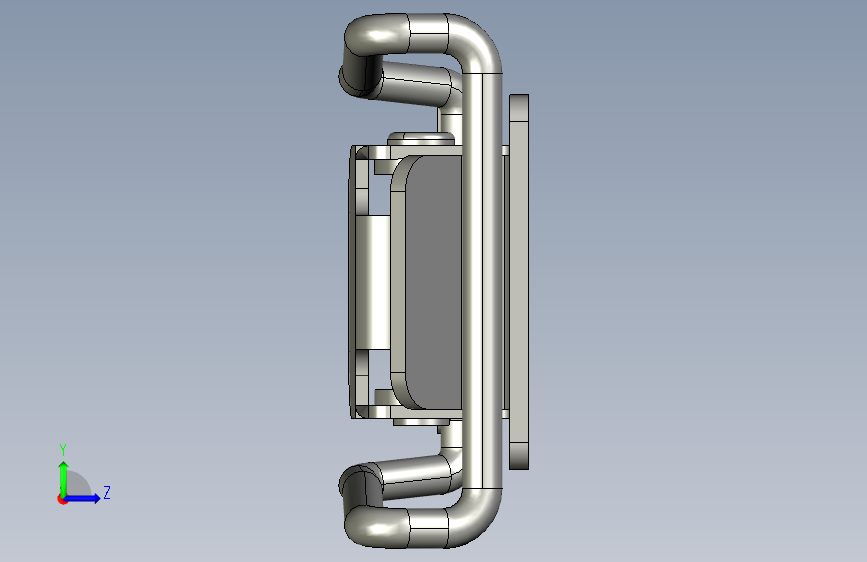This screenshot has height=562, width=867.
Task: Click the red X axis origin dot
Action: (62, 499)
